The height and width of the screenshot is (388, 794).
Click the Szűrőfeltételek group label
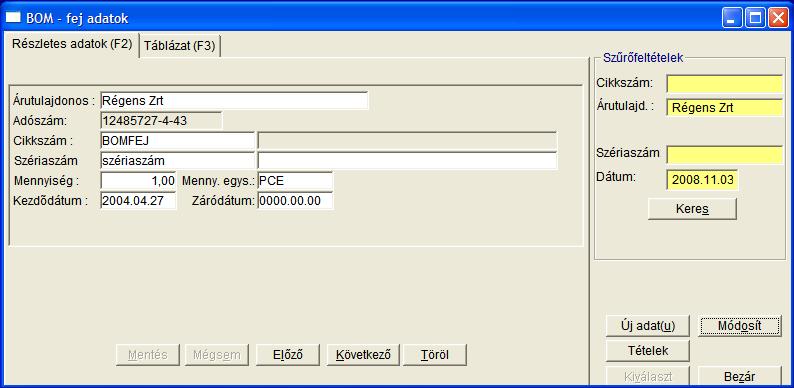coord(643,58)
